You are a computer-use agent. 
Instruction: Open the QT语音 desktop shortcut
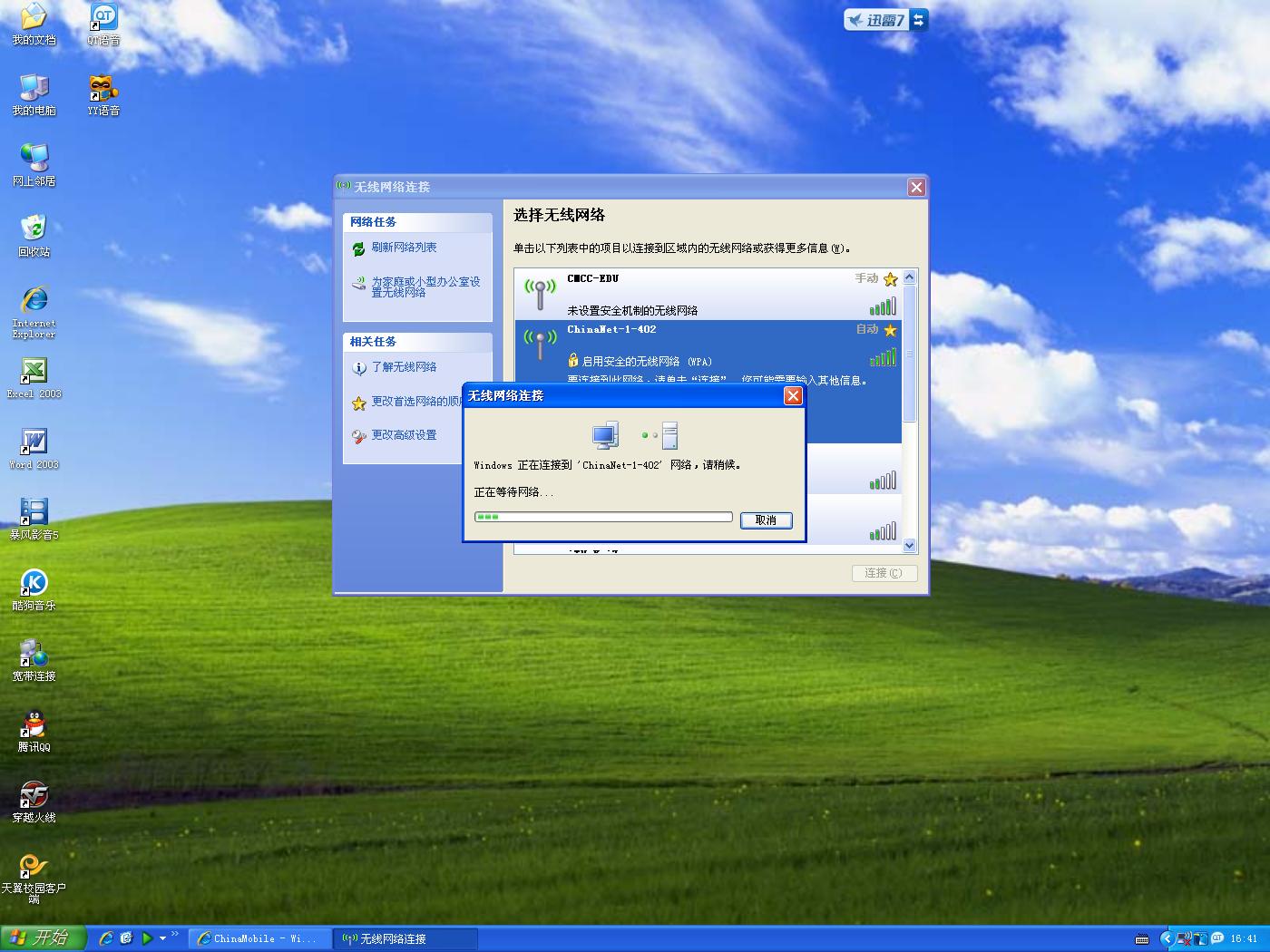[103, 24]
